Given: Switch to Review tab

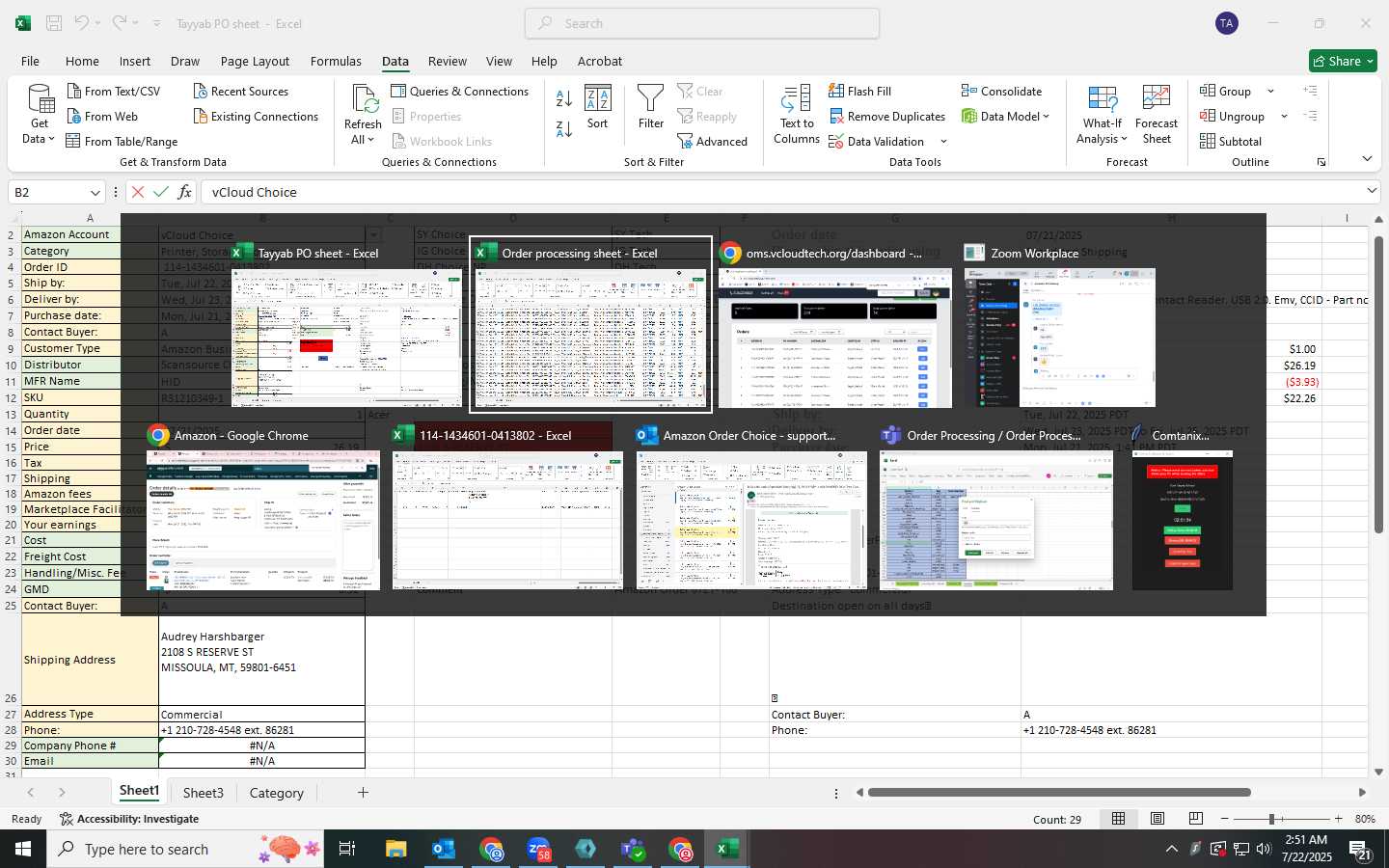Looking at the screenshot, I should tap(448, 61).
